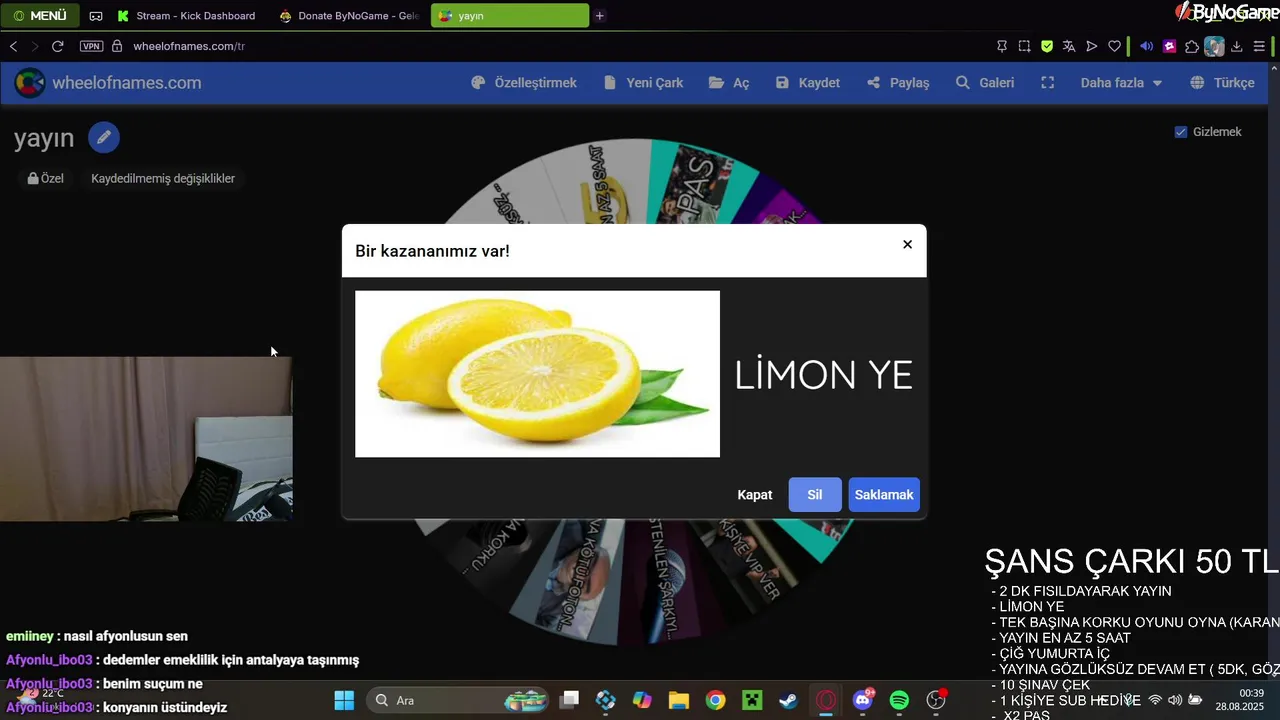
Task: Click the volume tray icon
Action: tap(1175, 700)
